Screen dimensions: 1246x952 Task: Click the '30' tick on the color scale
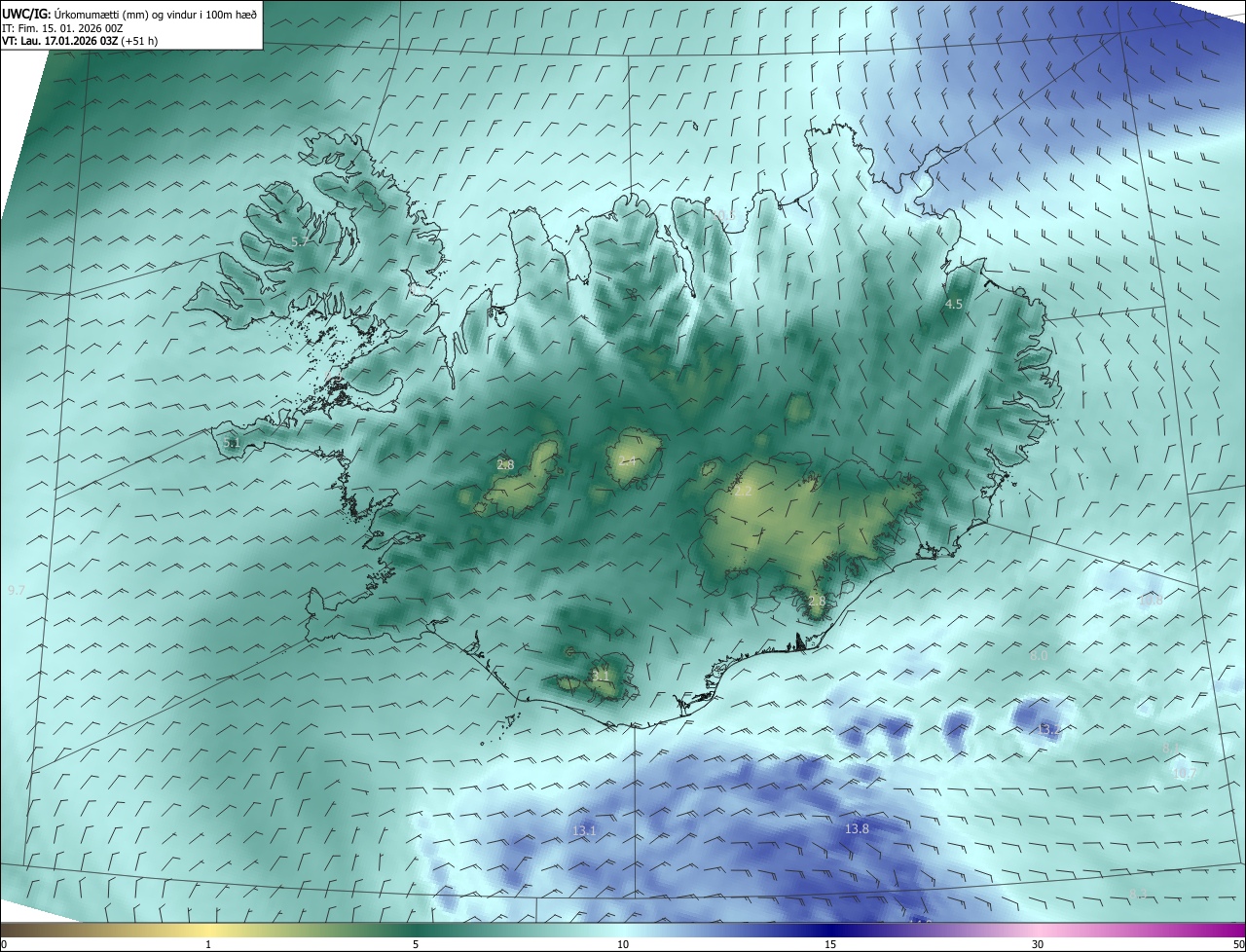tap(1038, 944)
